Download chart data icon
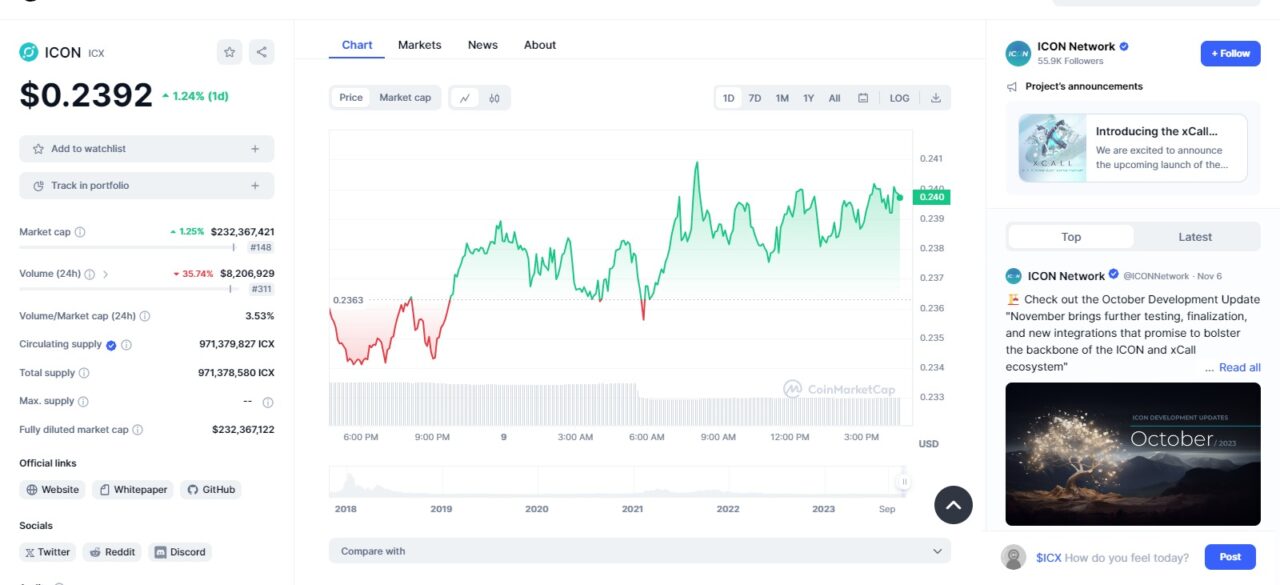This screenshot has height=585, width=1280. pyautogui.click(x=936, y=98)
